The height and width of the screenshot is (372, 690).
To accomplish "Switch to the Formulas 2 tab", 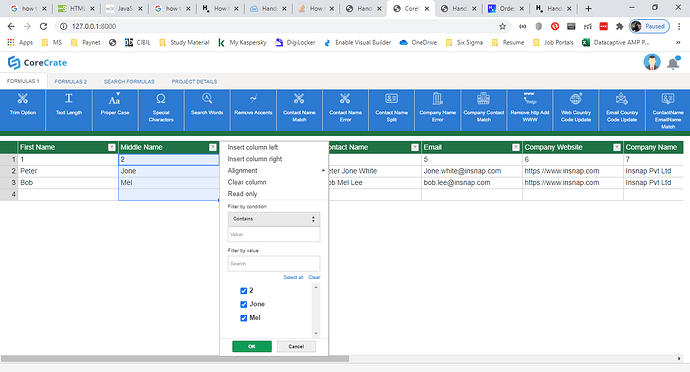I will pos(70,81).
